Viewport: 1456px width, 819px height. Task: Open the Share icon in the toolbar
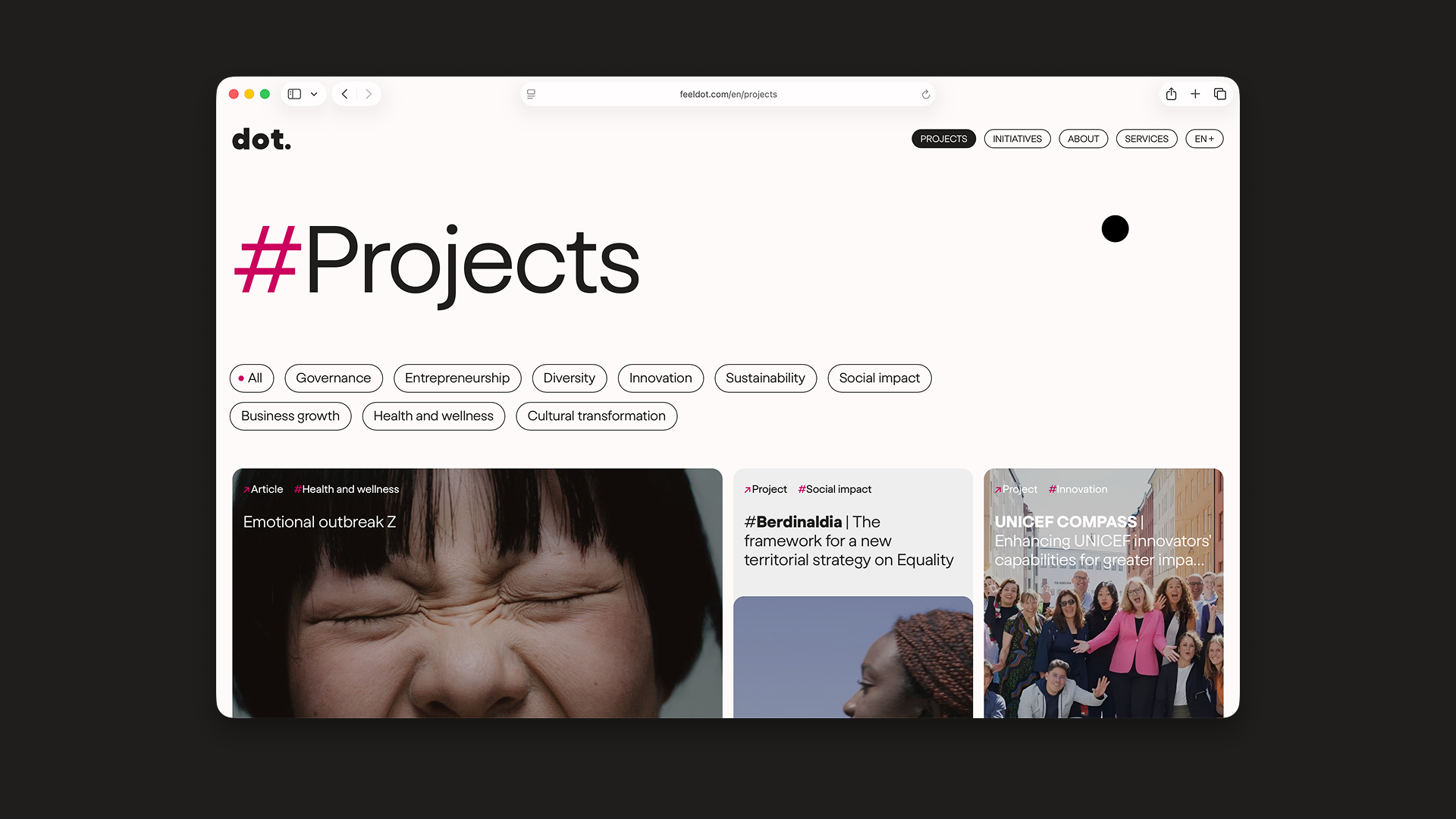point(1171,94)
